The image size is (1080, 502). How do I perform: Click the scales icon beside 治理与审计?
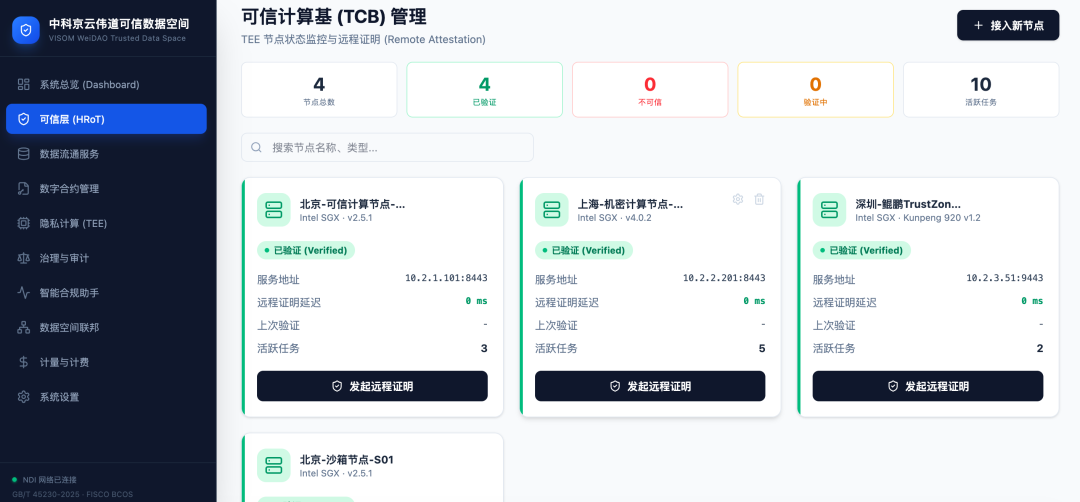[x=23, y=258]
